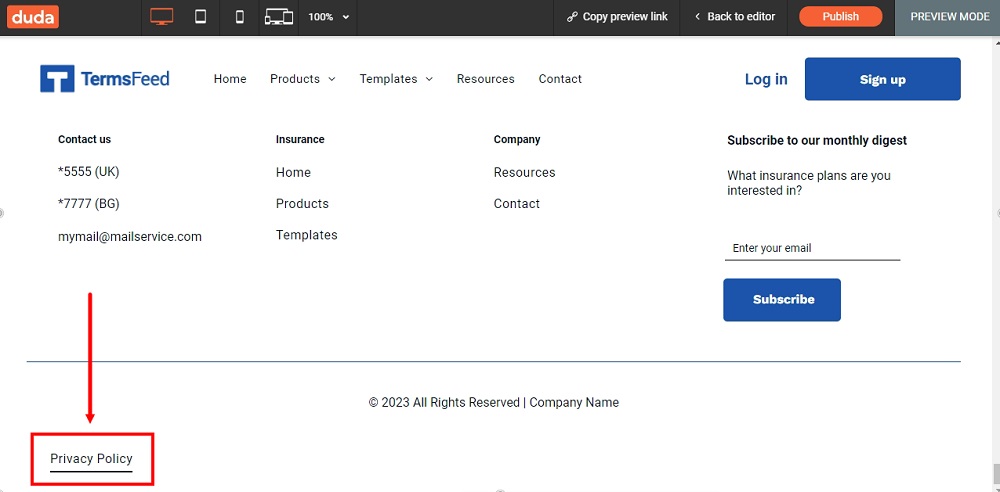Open the 100% zoom dropdown
The image size is (1000, 492).
[328, 17]
